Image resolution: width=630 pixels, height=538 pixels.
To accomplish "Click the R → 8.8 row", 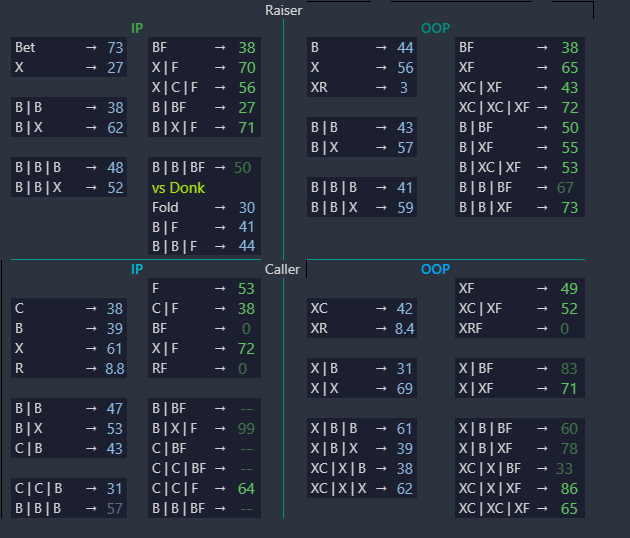I will (x=69, y=368).
